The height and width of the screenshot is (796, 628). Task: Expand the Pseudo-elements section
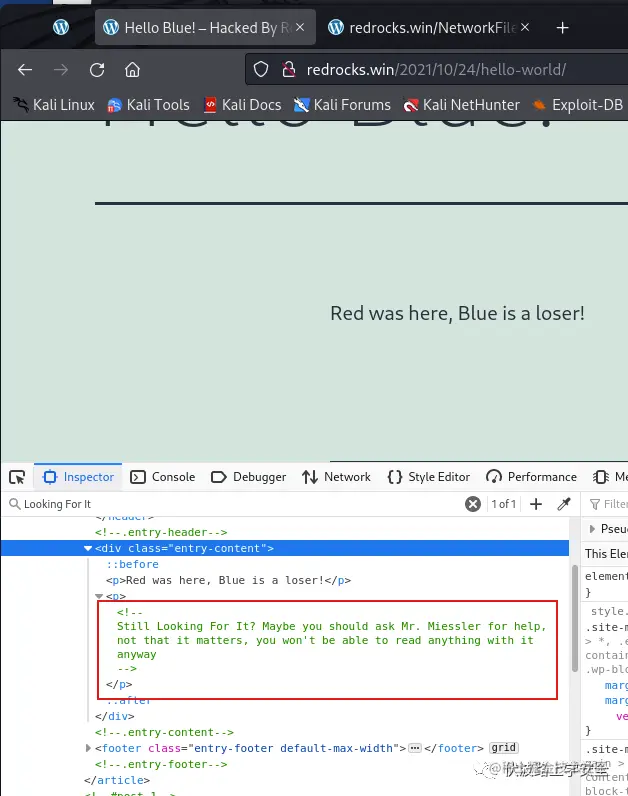(592, 529)
